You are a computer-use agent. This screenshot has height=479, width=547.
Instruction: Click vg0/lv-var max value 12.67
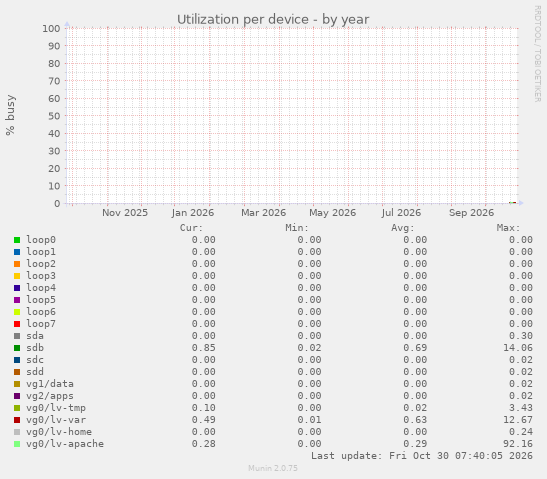click(518, 420)
